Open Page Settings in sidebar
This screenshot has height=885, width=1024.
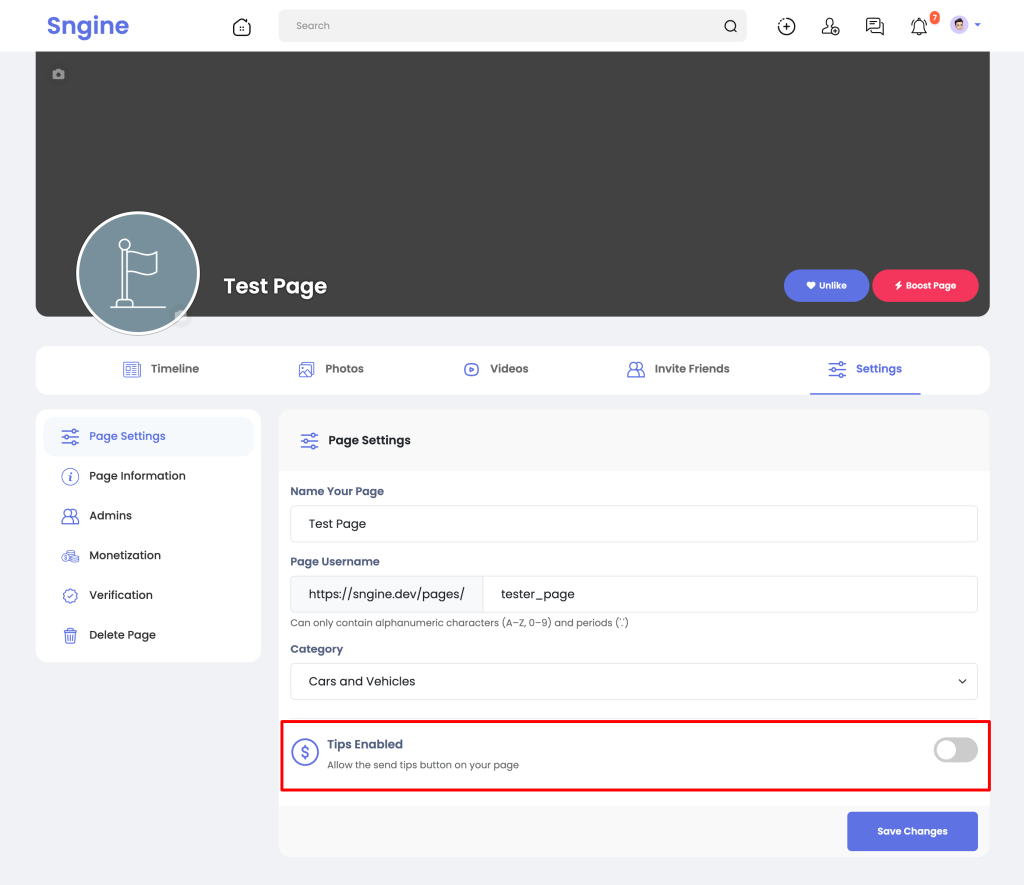148,436
